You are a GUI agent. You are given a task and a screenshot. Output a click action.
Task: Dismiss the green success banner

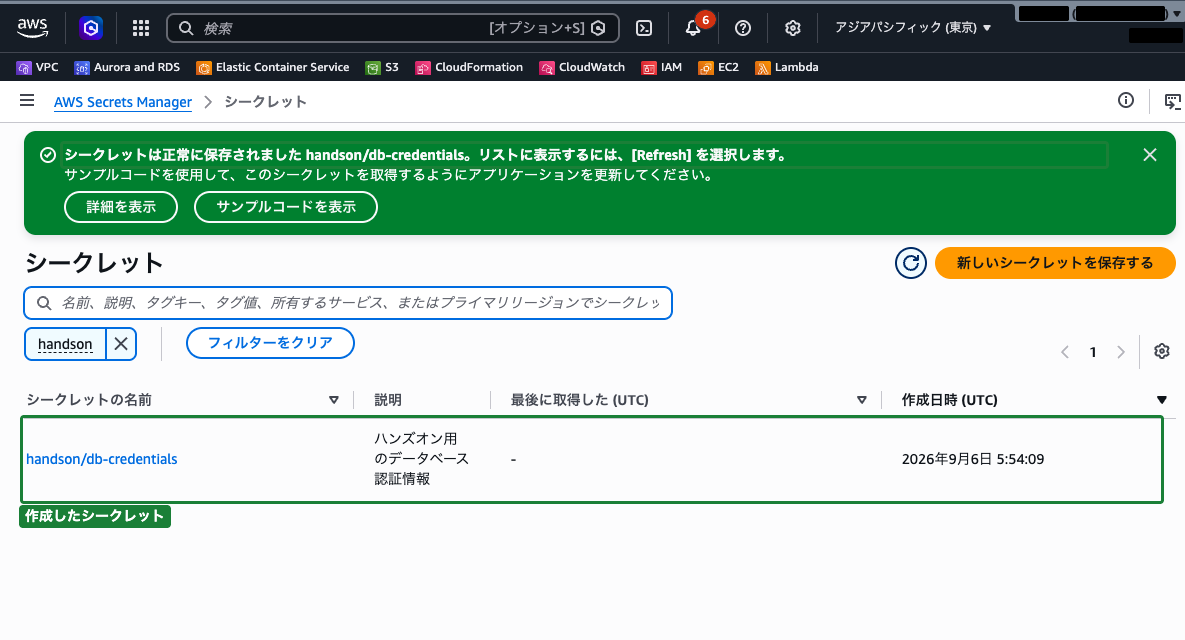click(1150, 155)
